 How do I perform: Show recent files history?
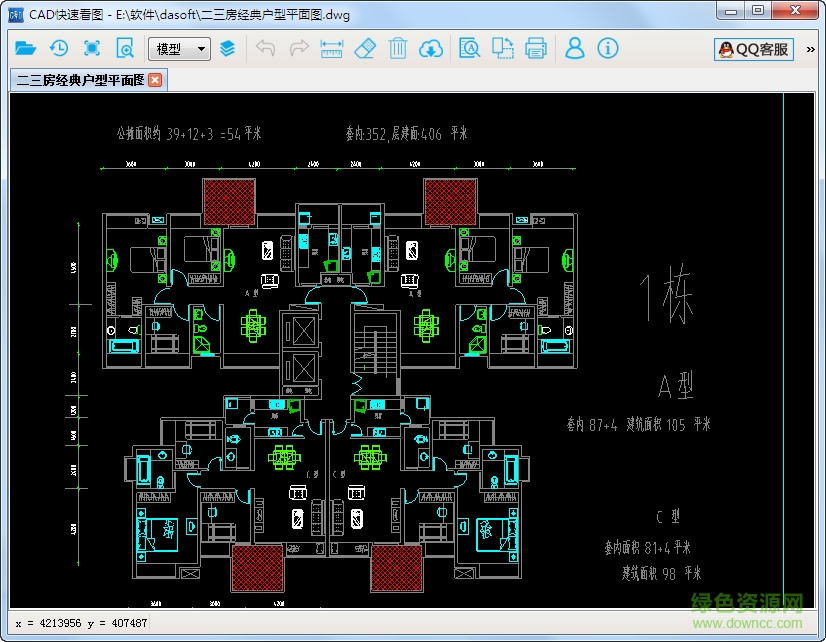pos(59,48)
